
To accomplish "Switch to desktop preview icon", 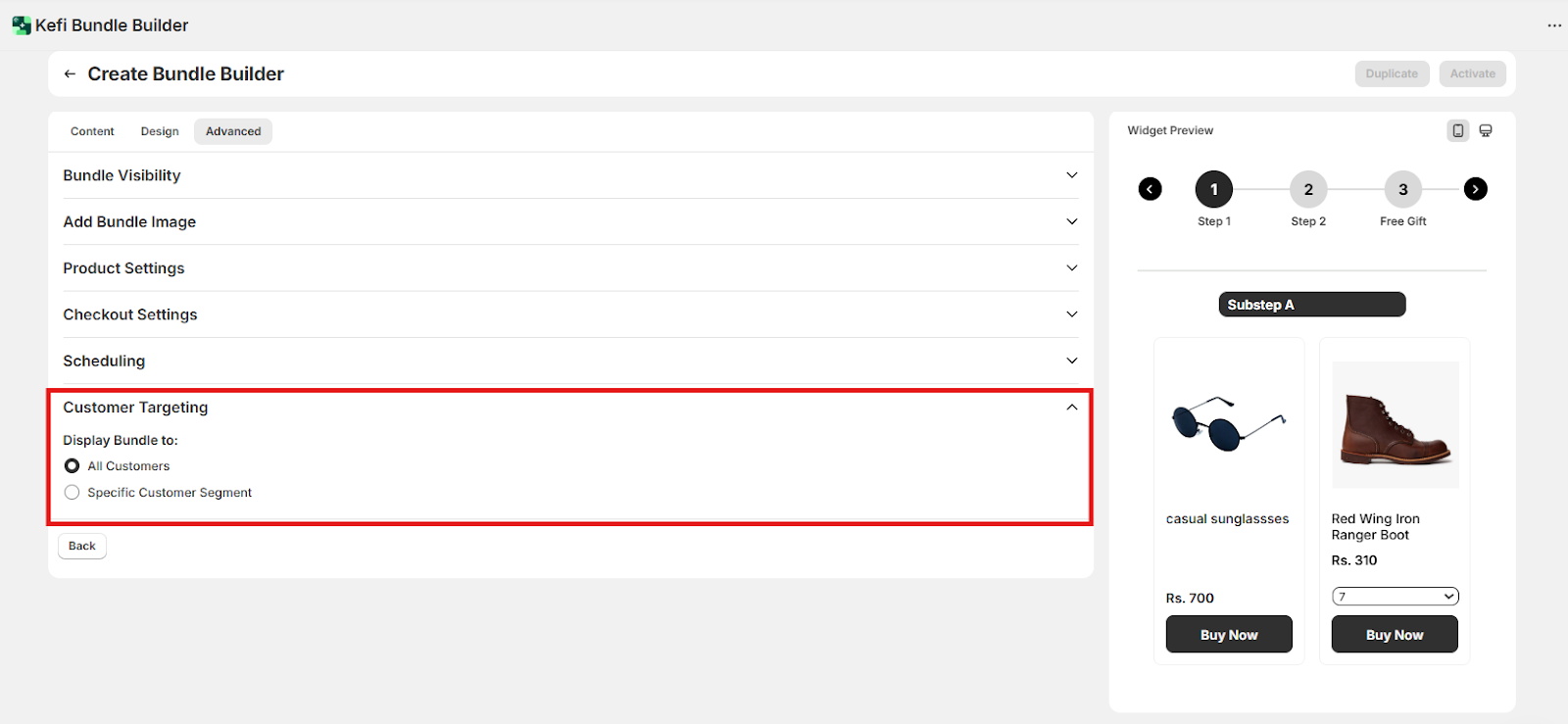I will point(1486,130).
